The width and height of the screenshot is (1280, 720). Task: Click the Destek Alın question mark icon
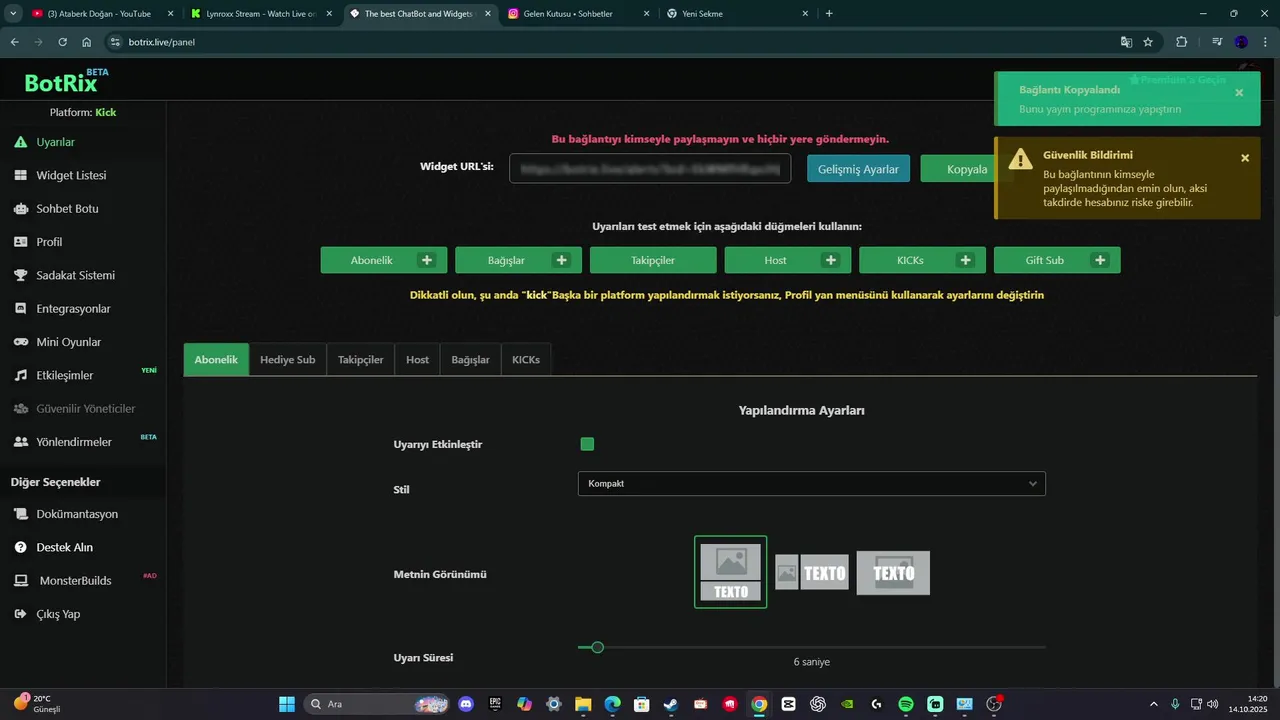20,547
